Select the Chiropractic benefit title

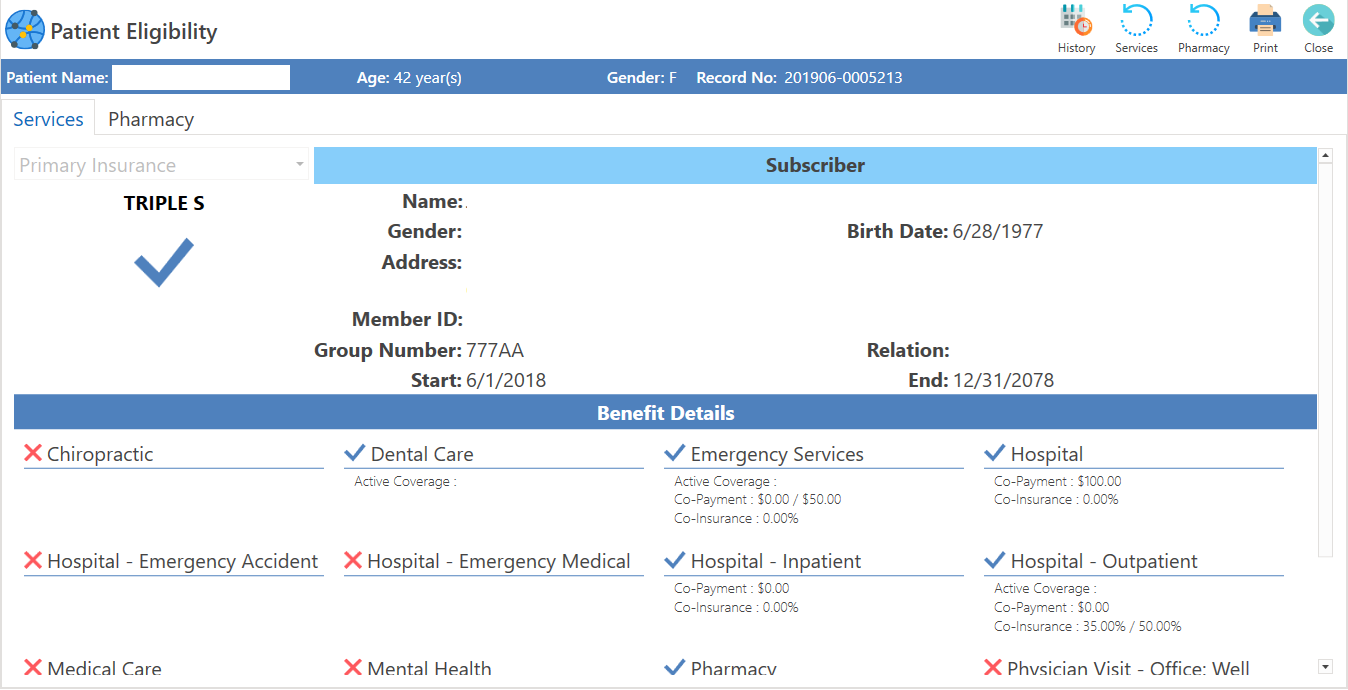(x=100, y=454)
